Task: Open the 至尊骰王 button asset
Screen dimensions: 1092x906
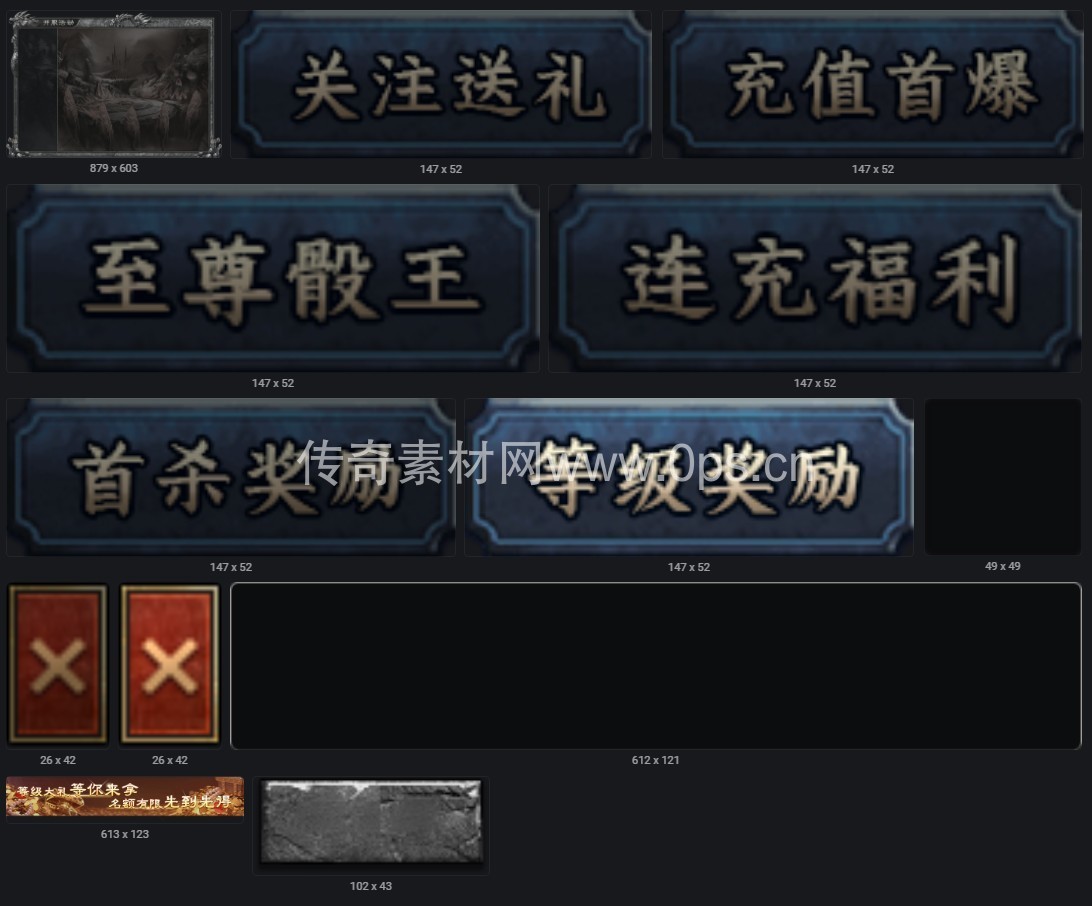Action: coord(273,278)
